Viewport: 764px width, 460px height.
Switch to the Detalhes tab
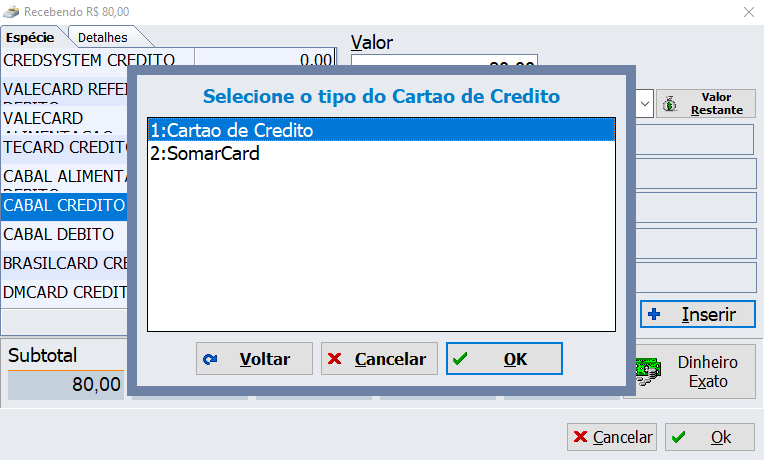[103, 37]
